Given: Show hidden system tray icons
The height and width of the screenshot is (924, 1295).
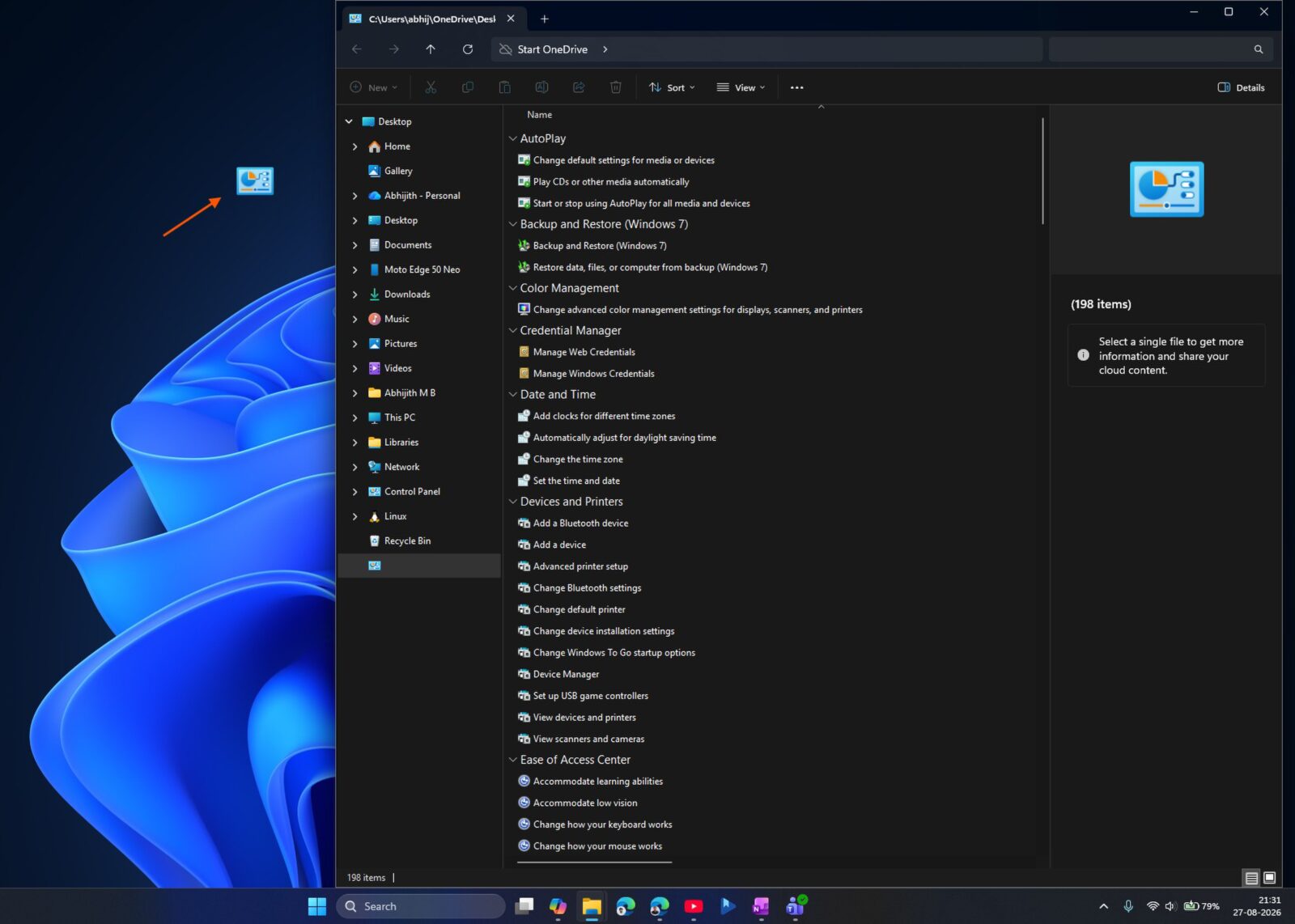Looking at the screenshot, I should click(1103, 906).
